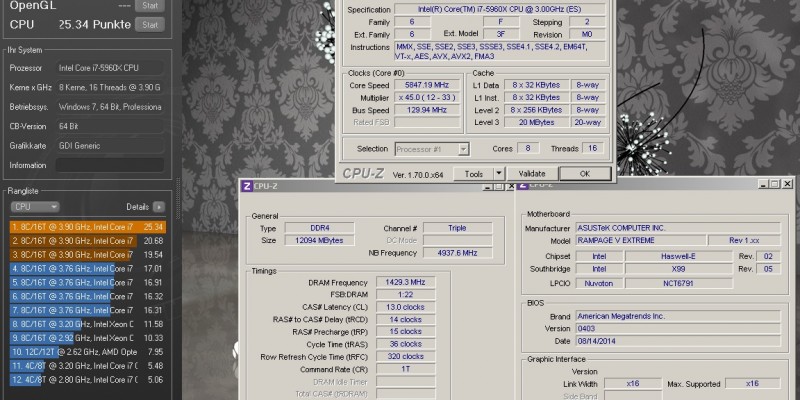The height and width of the screenshot is (400, 800).
Task: Open ranking Details arrow button
Action: pyautogui.click(x=159, y=207)
